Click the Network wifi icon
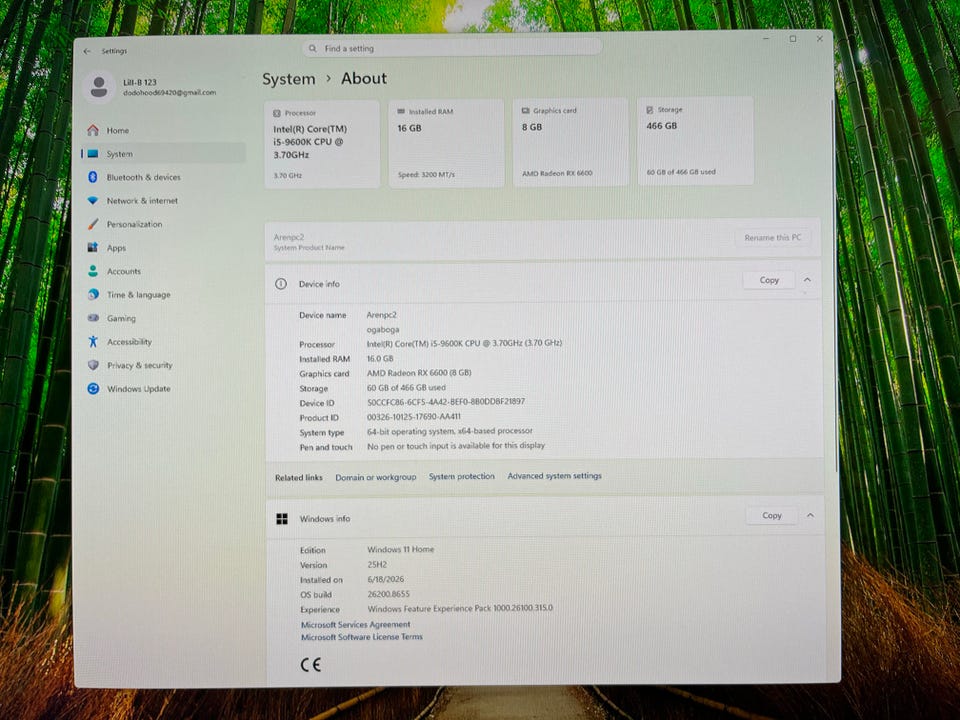The height and width of the screenshot is (720, 960). [x=93, y=200]
